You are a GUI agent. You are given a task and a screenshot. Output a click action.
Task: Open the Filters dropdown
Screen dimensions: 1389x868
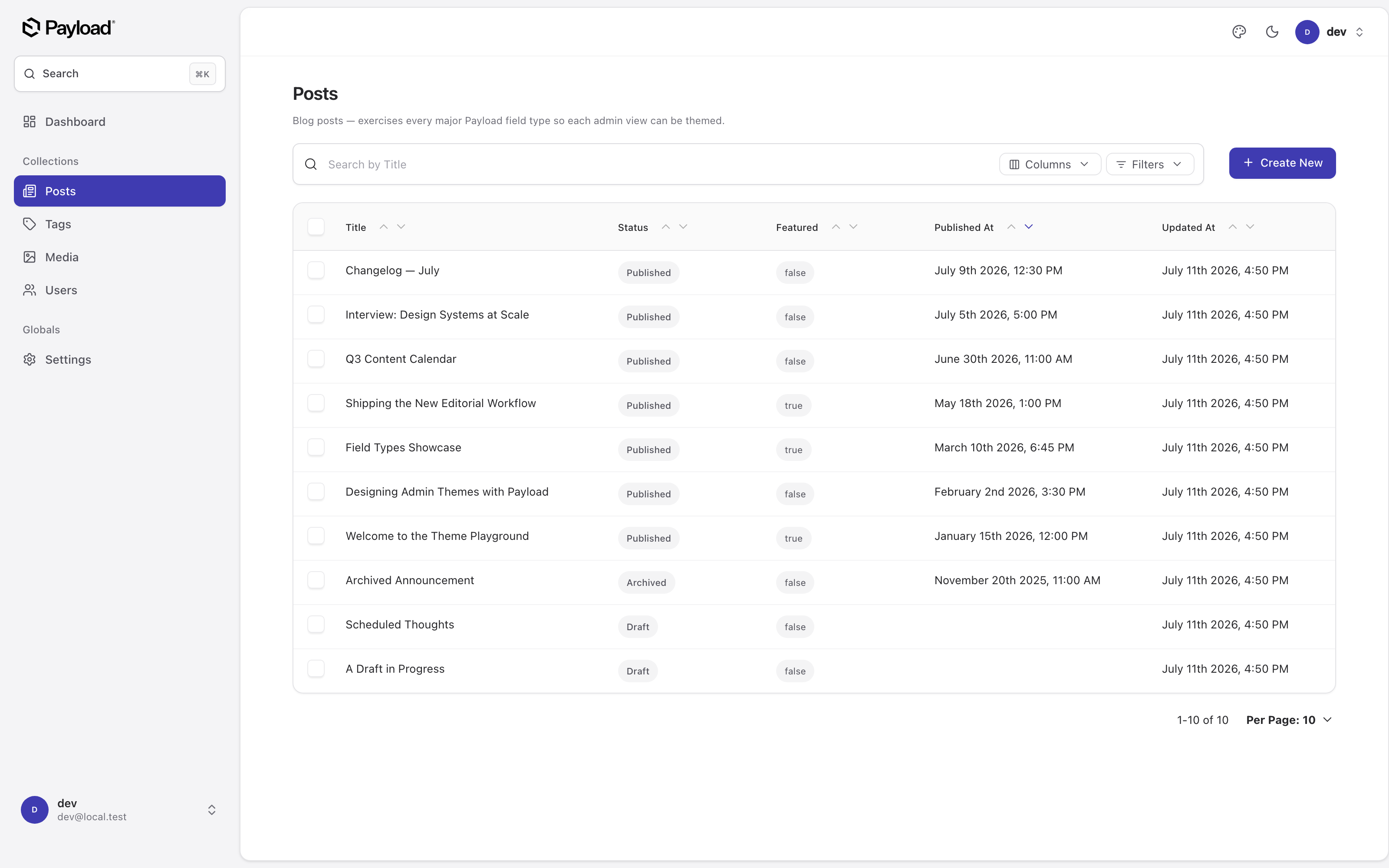coord(1150,164)
